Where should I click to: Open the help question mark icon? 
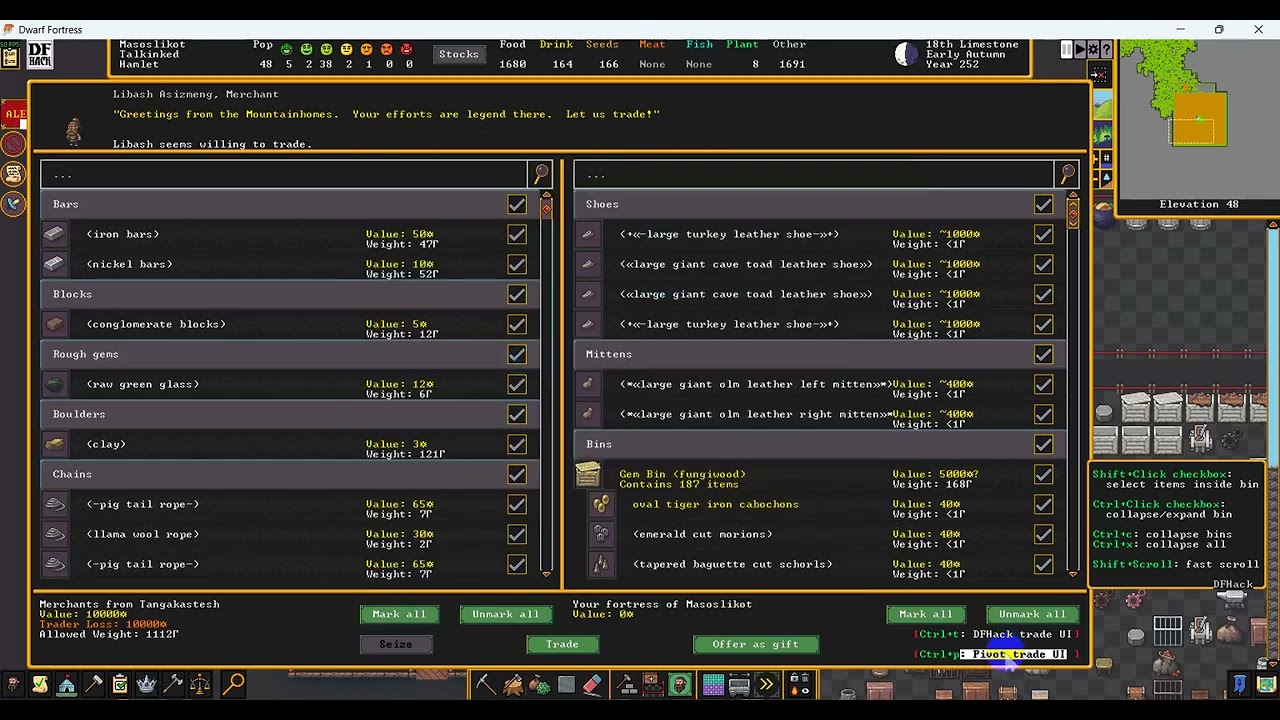(x=1107, y=50)
